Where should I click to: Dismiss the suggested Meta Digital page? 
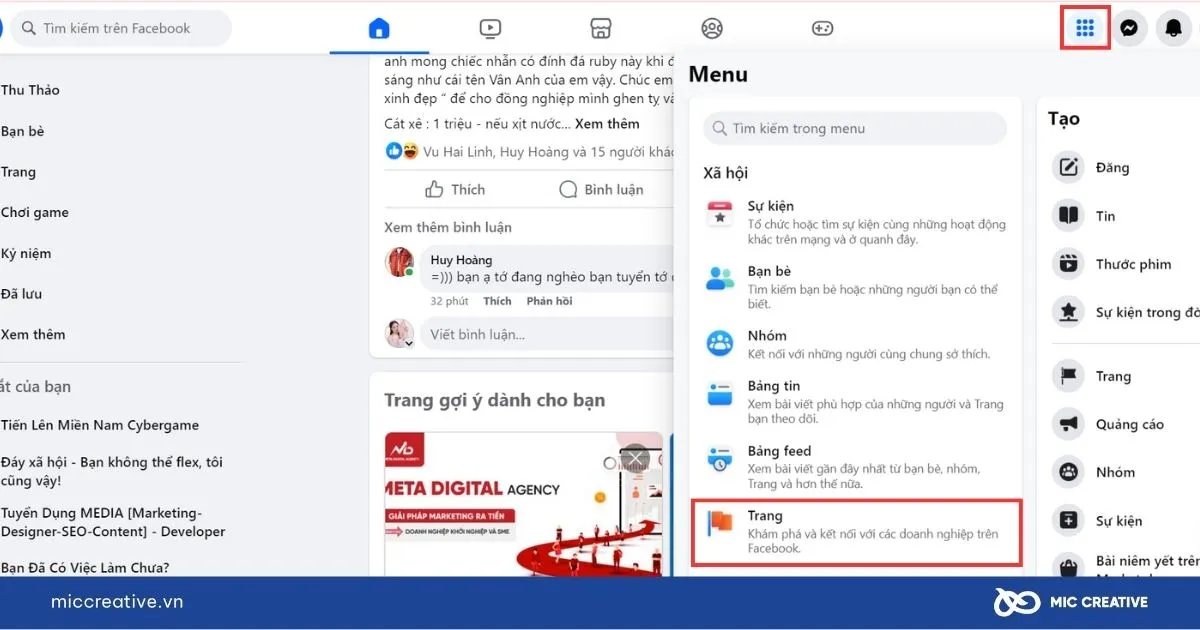click(634, 458)
